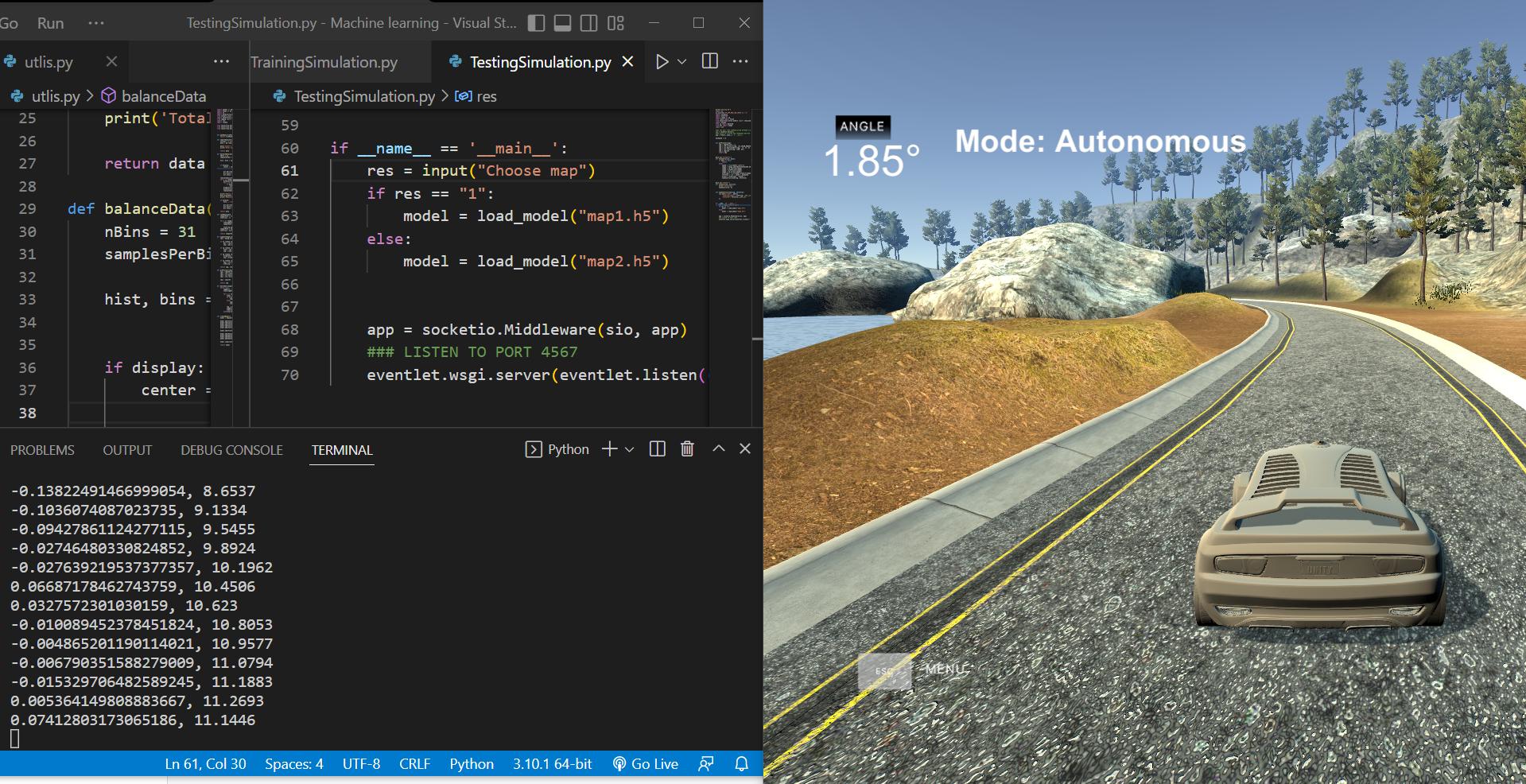Create a new terminal with the plus icon

pyautogui.click(x=608, y=449)
